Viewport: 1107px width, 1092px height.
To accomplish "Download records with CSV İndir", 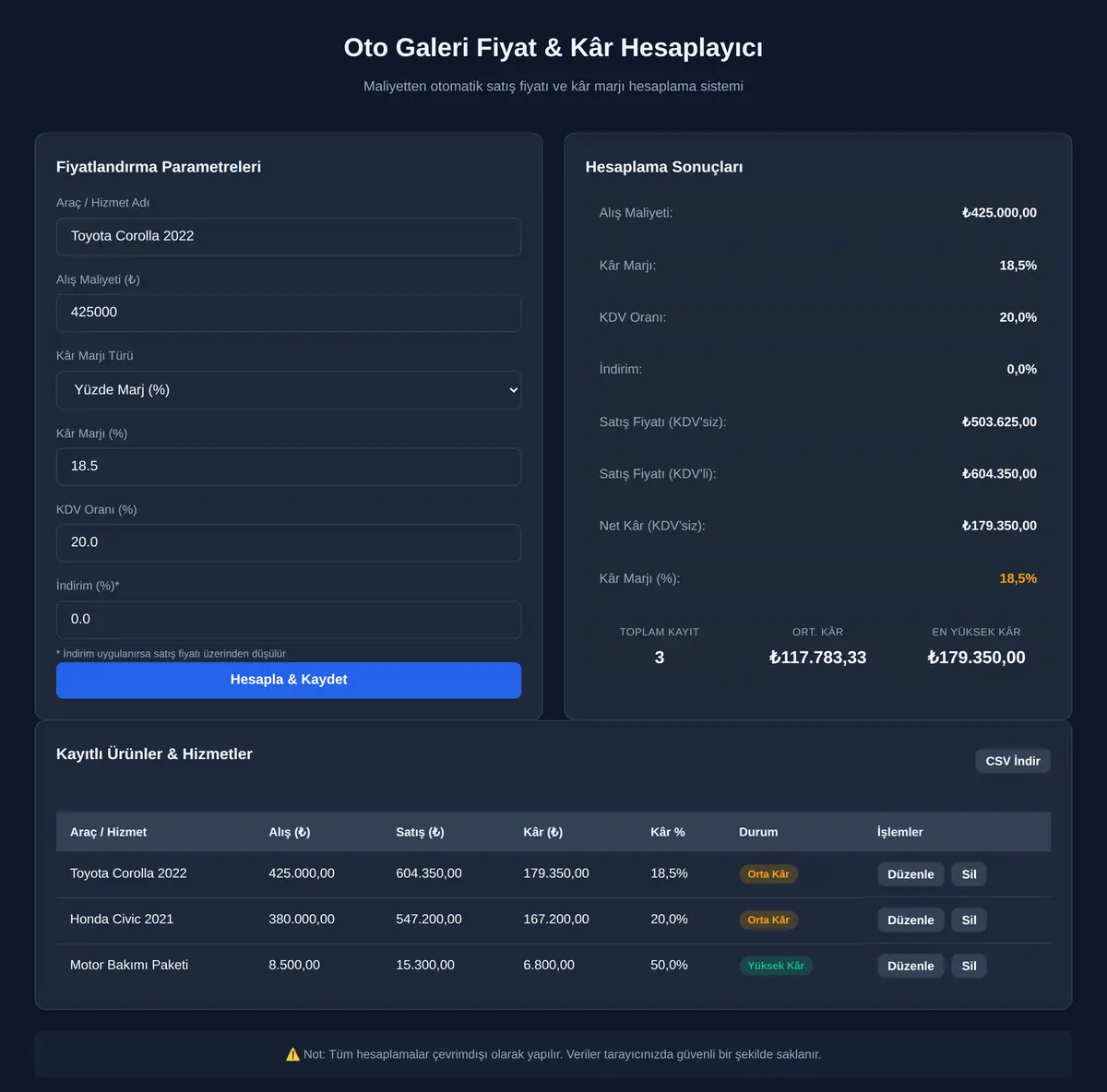I will (1013, 761).
